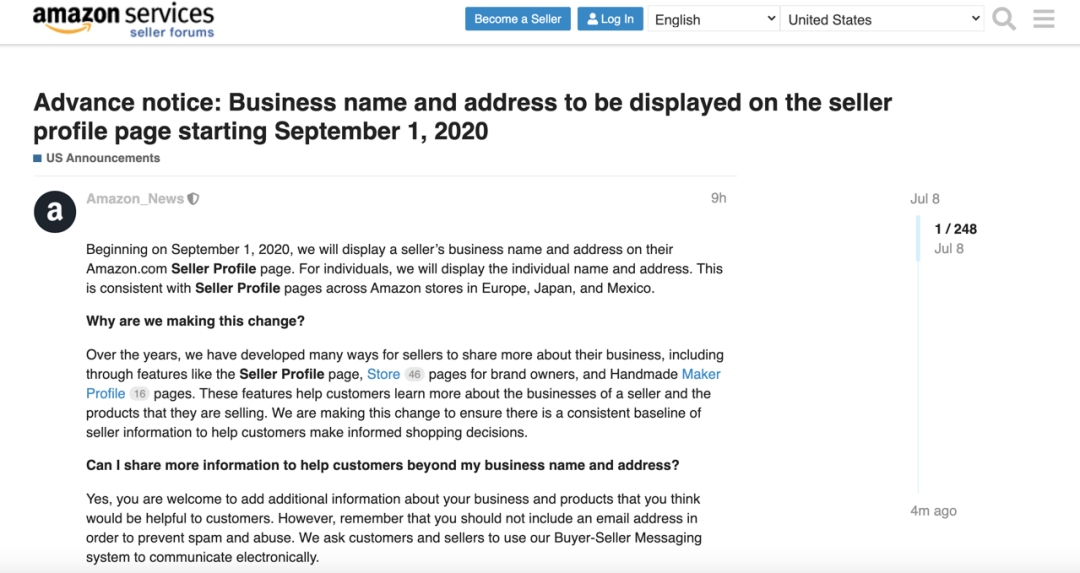Open the US Announcements category link
This screenshot has height=573, width=1080.
[x=97, y=158]
